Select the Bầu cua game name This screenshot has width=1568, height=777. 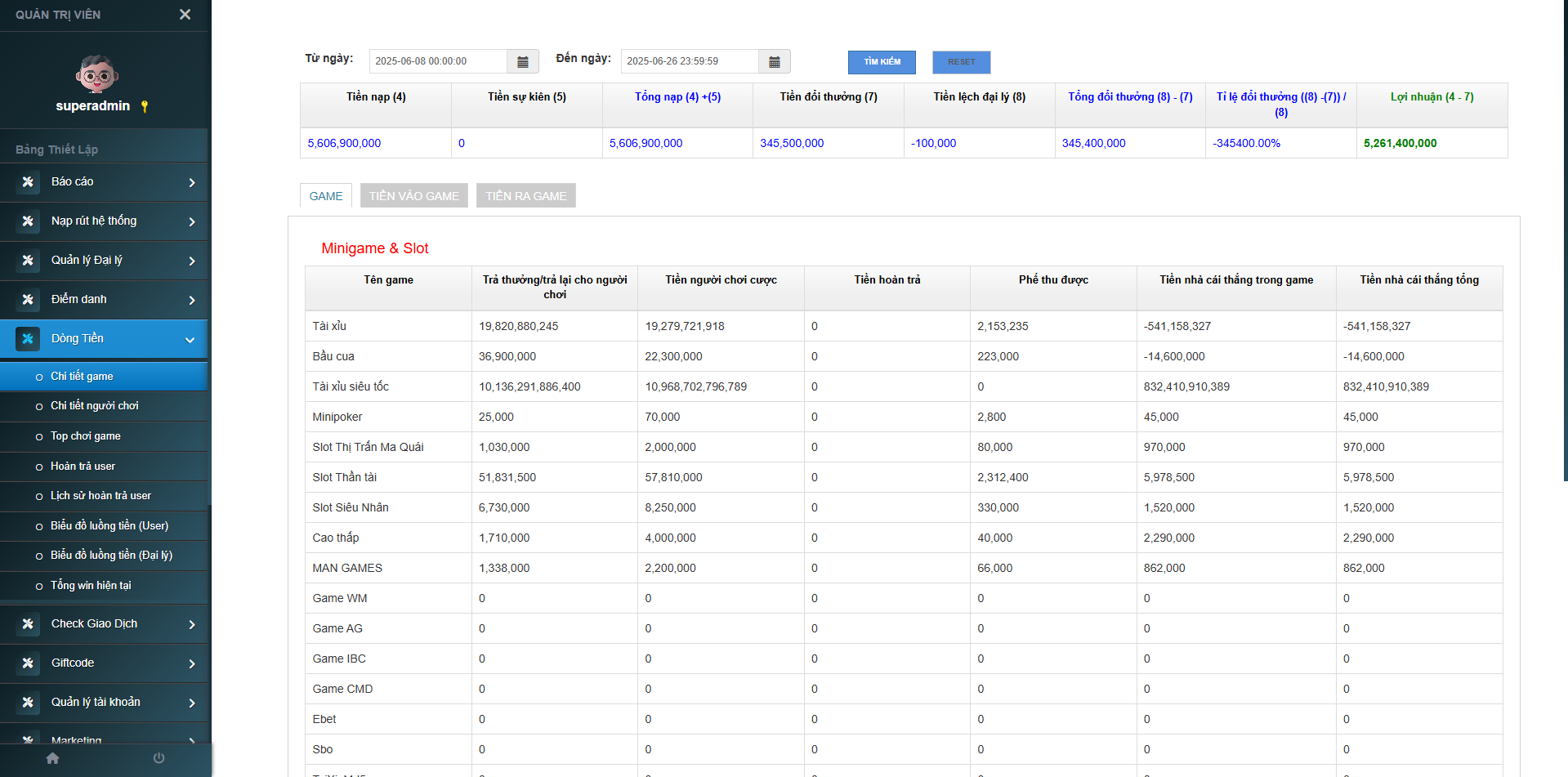click(333, 357)
